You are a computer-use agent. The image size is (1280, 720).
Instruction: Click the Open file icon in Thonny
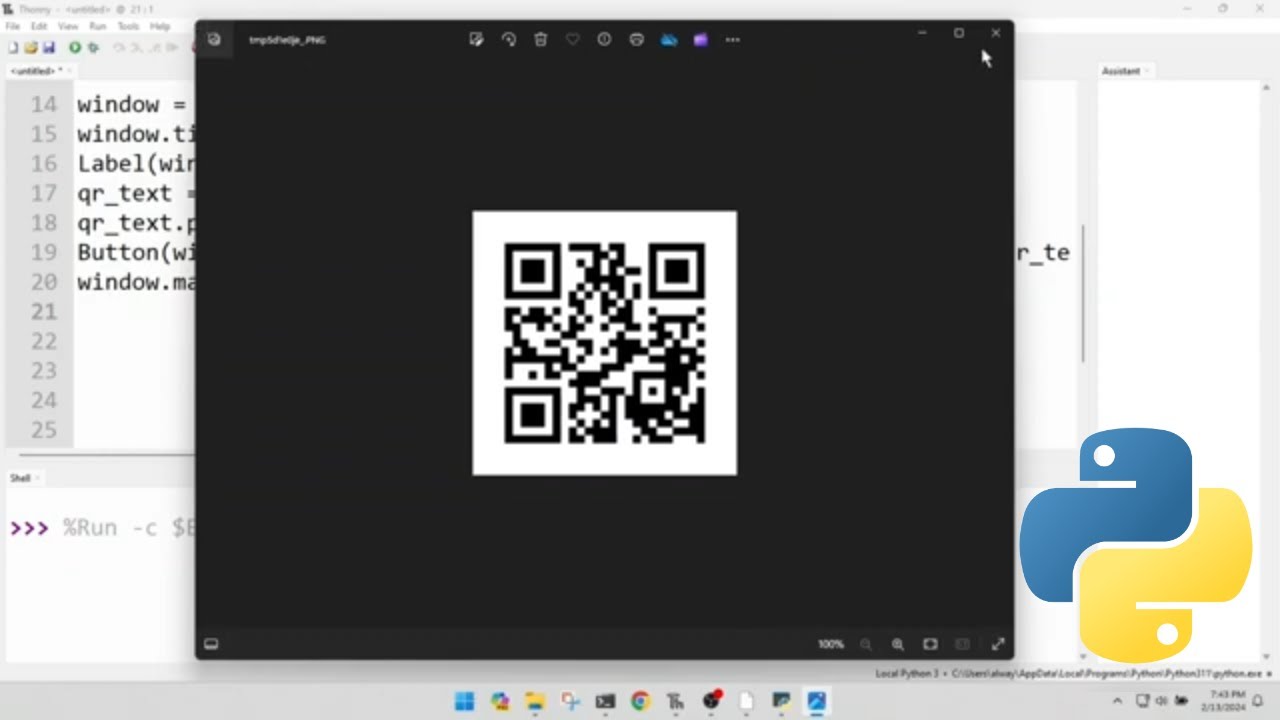click(x=30, y=47)
